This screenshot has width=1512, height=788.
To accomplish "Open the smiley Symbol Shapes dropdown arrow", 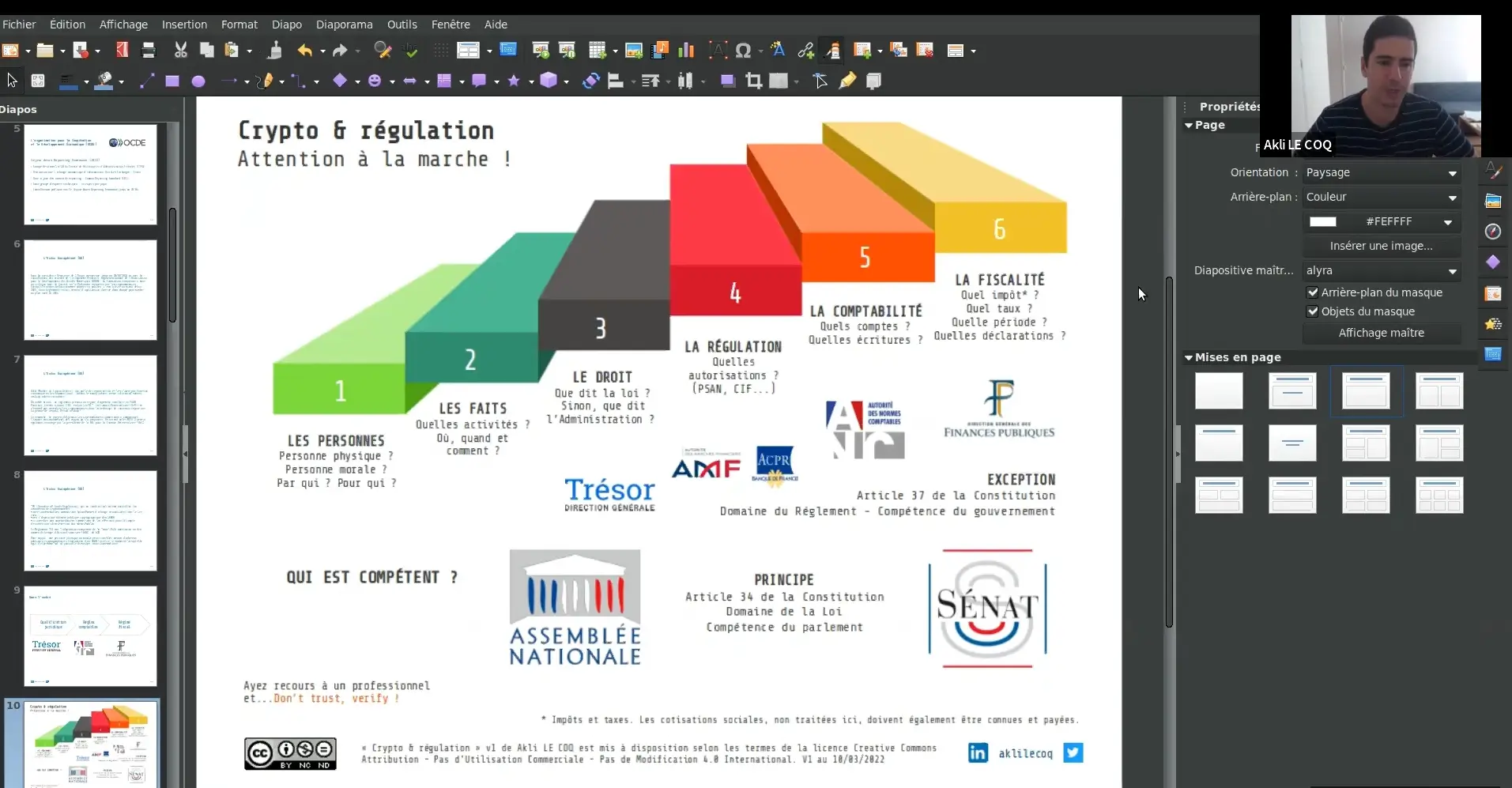I will [391, 81].
